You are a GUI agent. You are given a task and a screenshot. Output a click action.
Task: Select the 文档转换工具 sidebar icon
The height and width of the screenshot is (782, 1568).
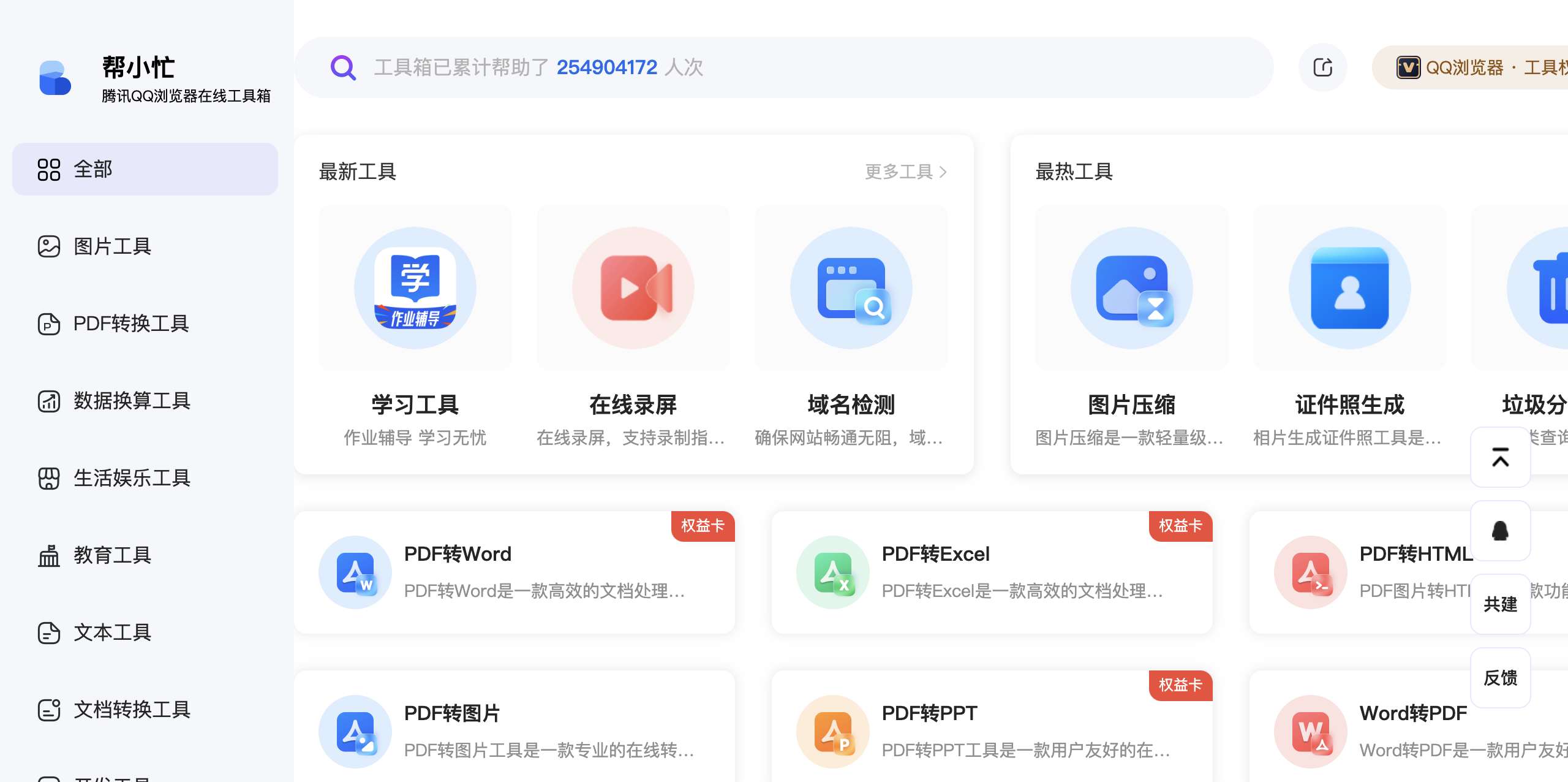[50, 710]
